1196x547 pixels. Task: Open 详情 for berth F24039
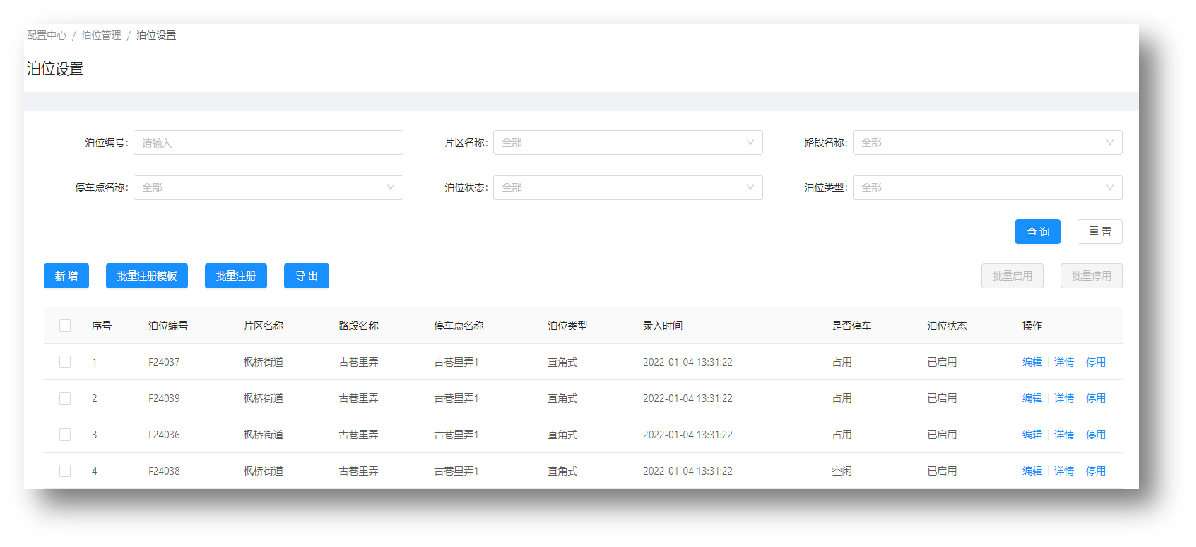pyautogui.click(x=1064, y=398)
